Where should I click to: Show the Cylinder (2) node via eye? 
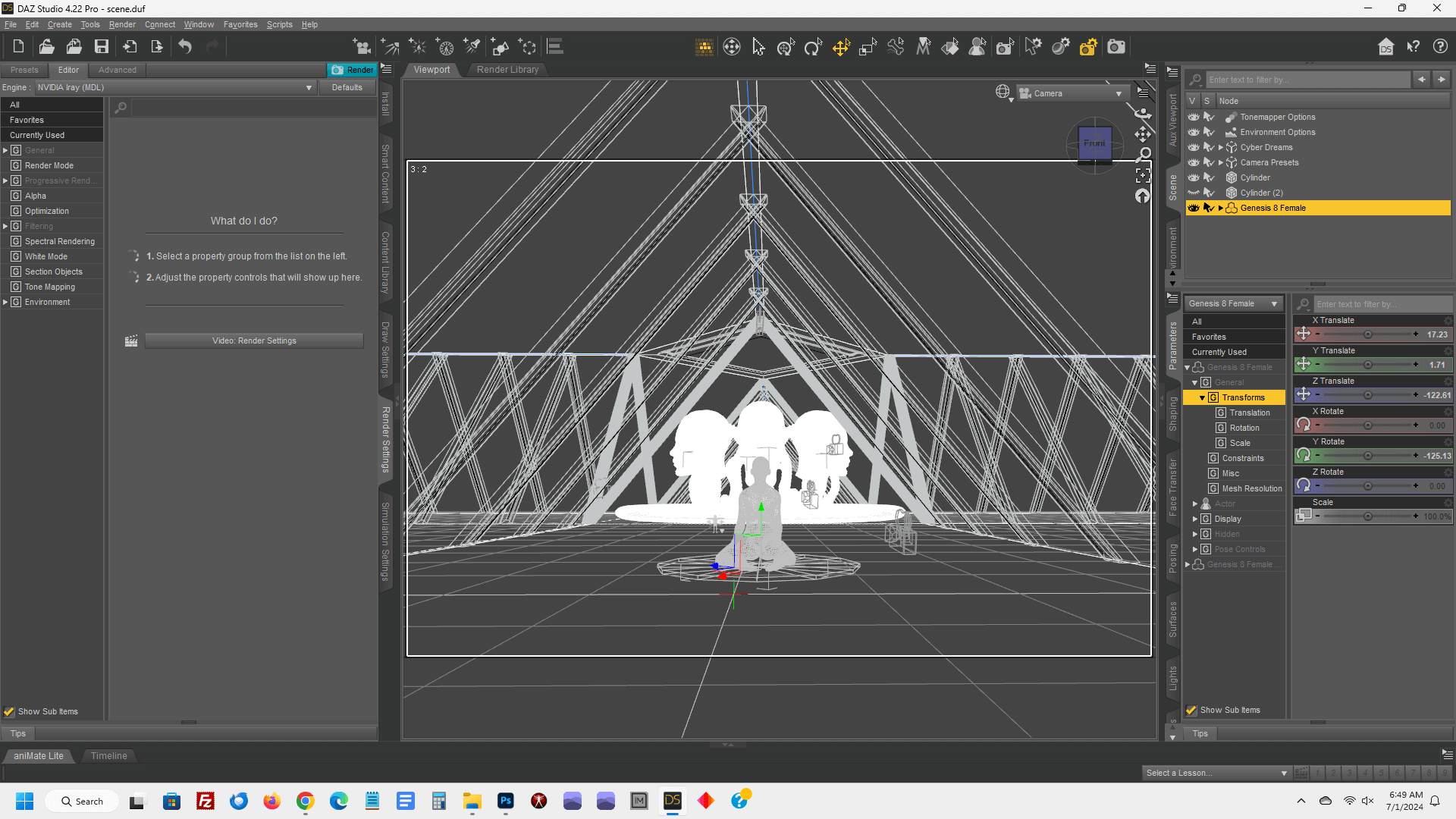pyautogui.click(x=1194, y=193)
